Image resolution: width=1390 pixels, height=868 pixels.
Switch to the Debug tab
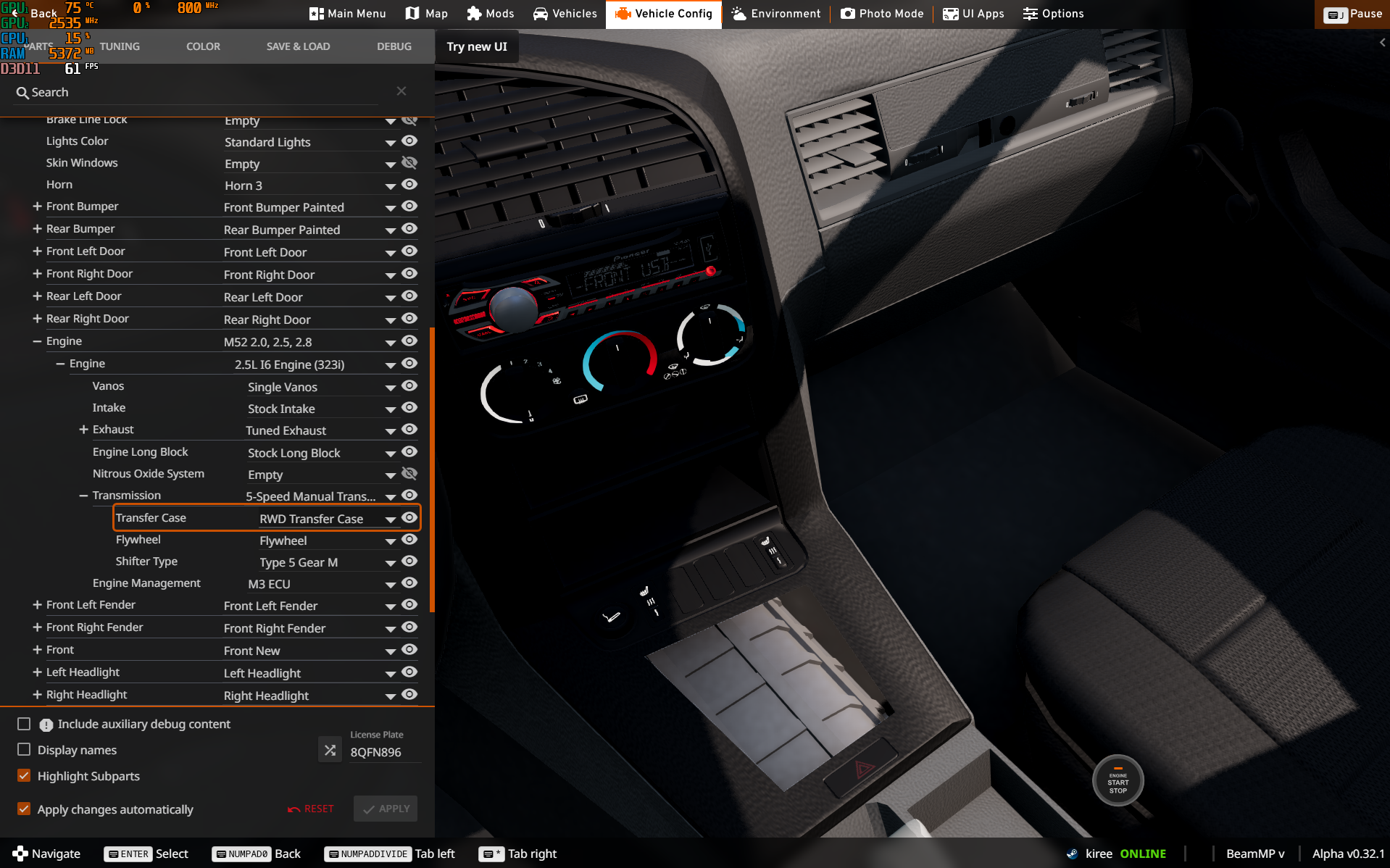point(394,46)
